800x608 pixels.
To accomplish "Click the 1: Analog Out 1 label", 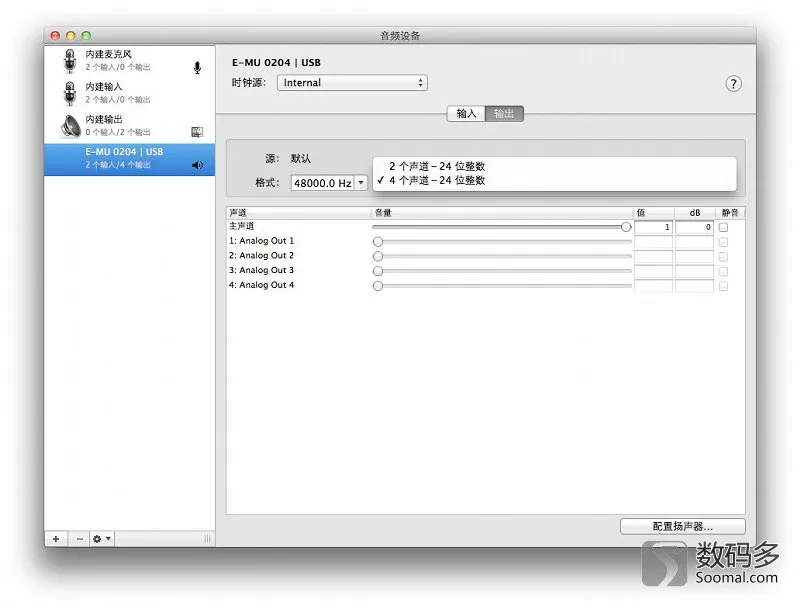I will 261,241.
